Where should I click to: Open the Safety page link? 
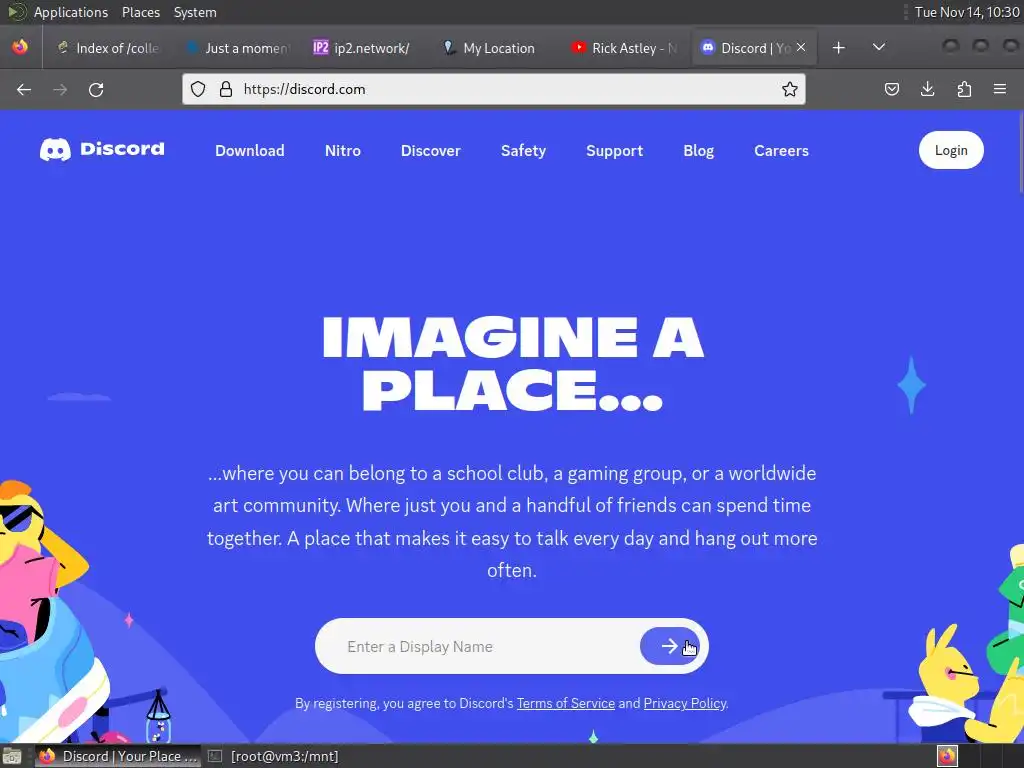[x=523, y=151]
